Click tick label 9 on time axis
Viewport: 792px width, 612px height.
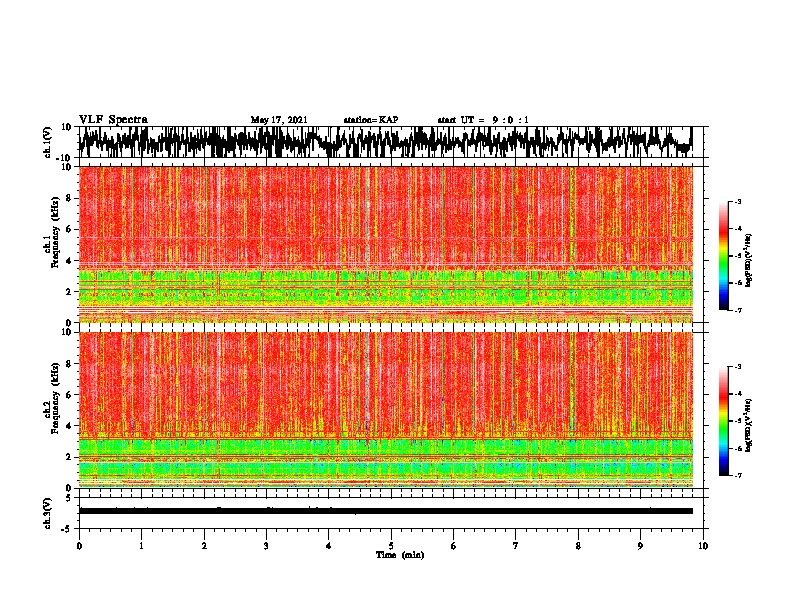click(640, 546)
